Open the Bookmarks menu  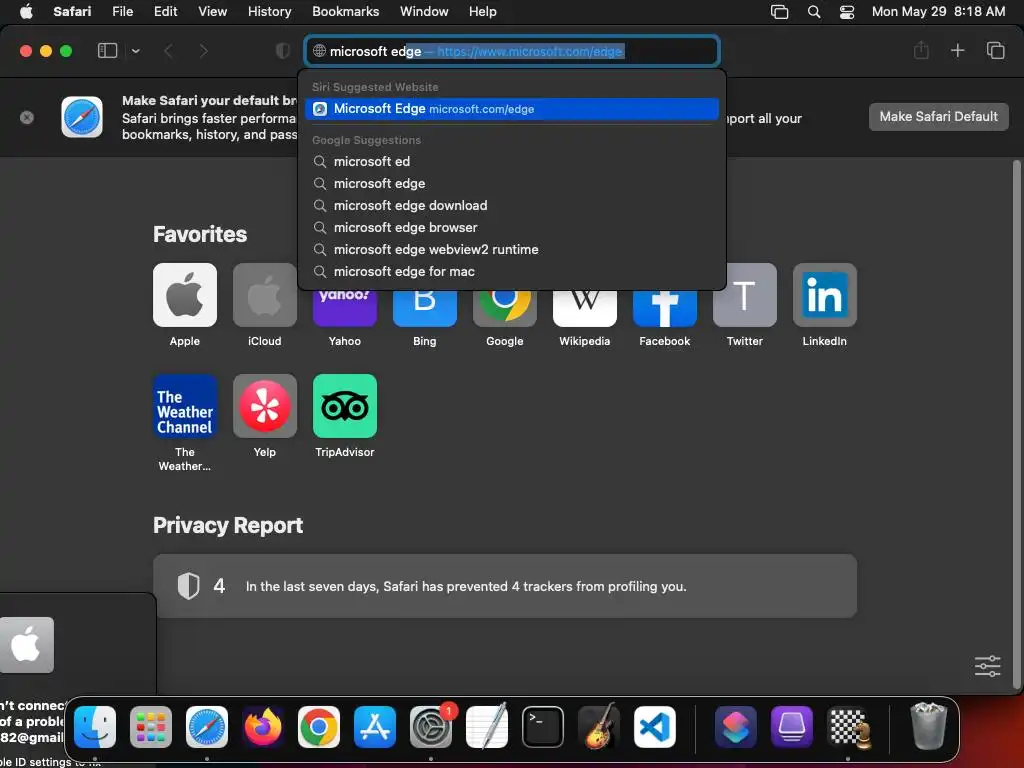click(345, 12)
